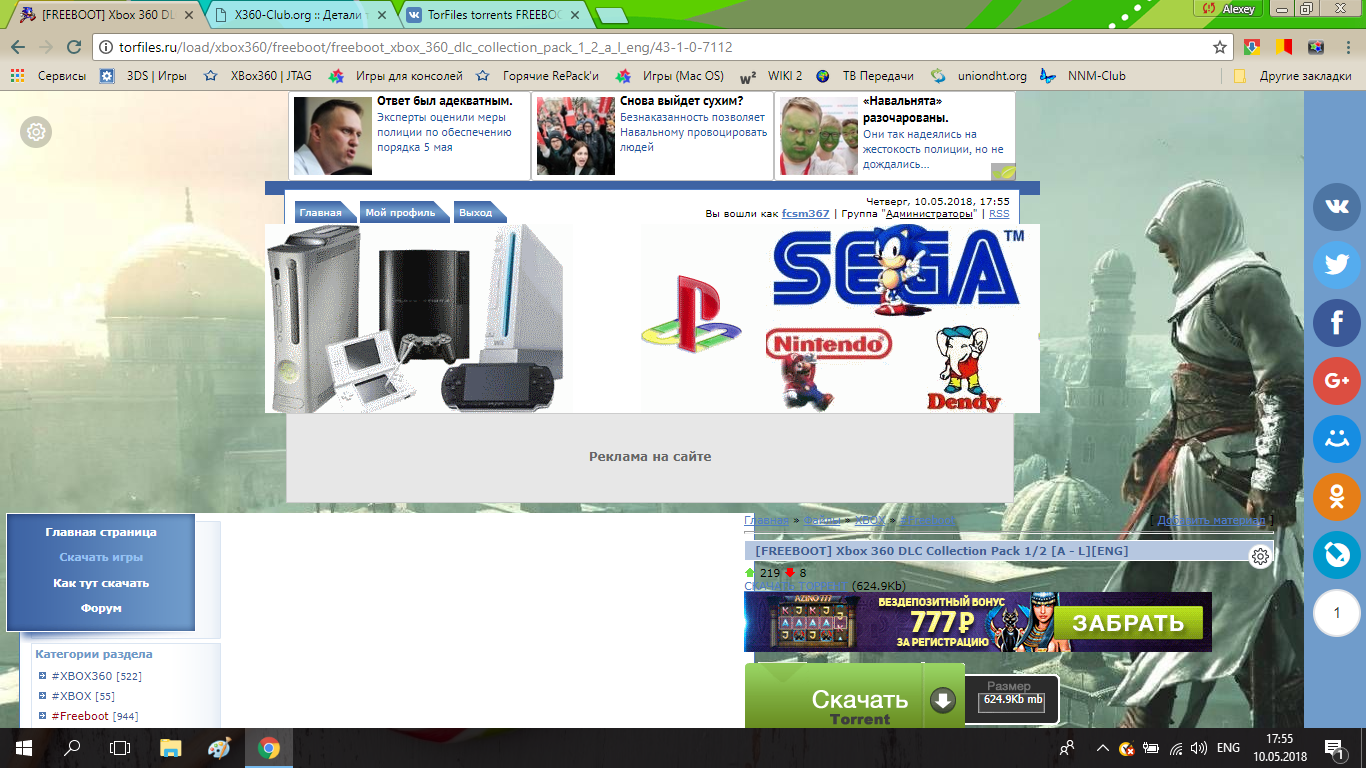This screenshot has height=768, width=1366.
Task: Click the browser Forward arrow
Action: [x=45, y=47]
